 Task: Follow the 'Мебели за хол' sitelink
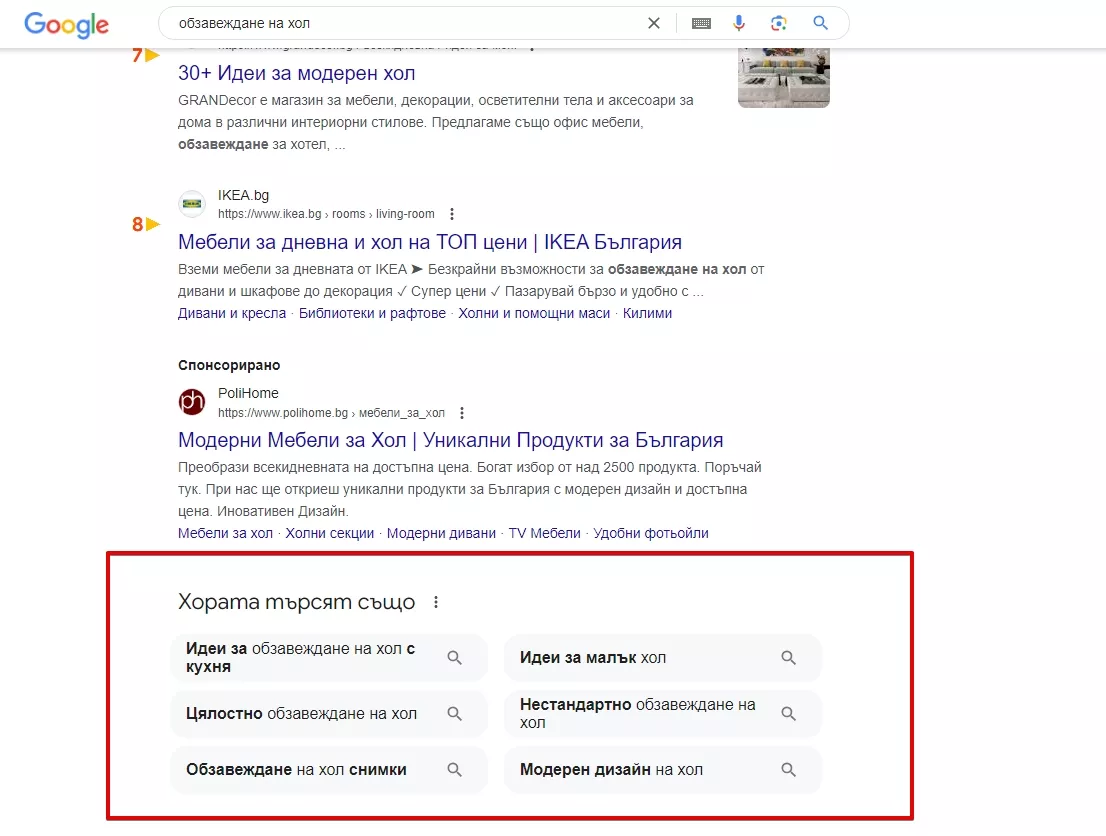(225, 533)
